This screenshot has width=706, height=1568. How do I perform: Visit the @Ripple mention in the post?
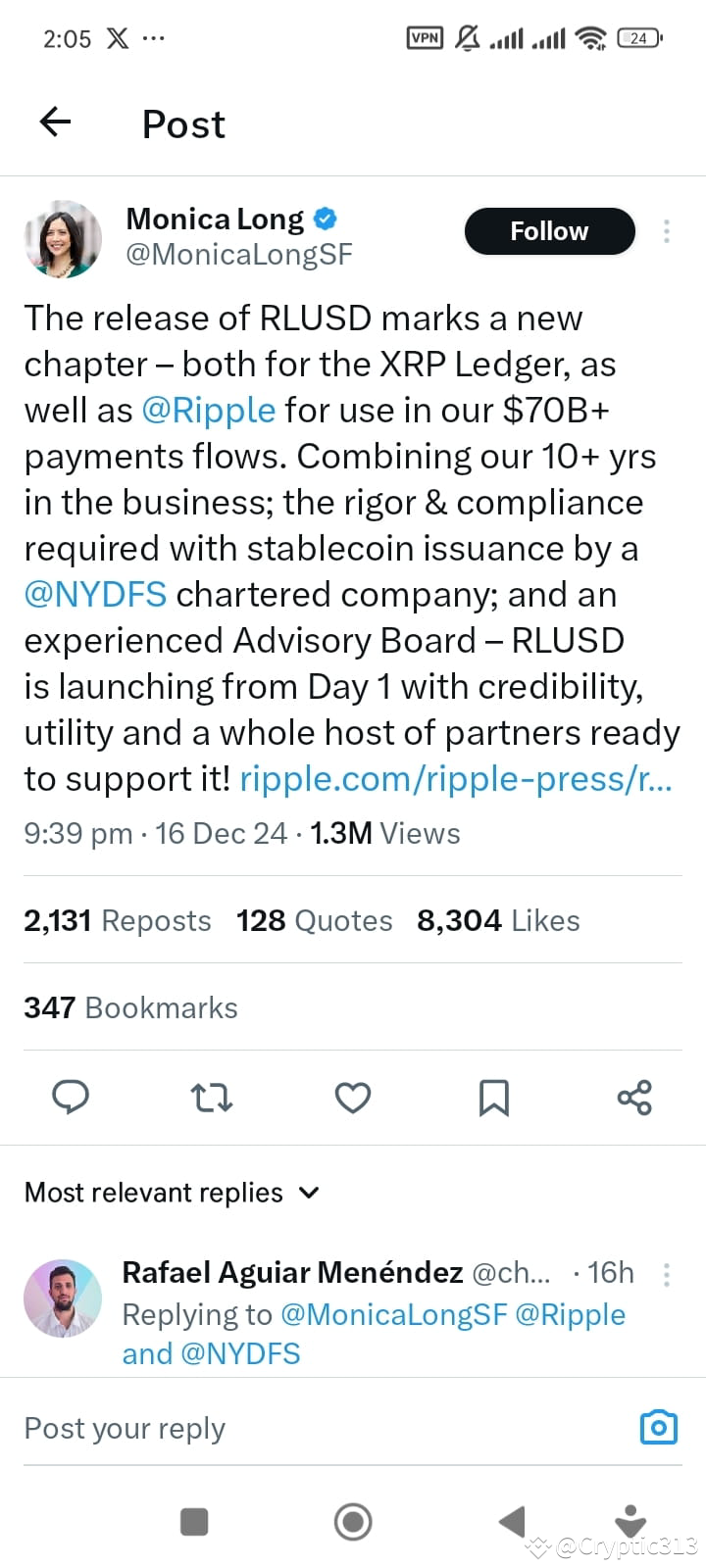[209, 410]
